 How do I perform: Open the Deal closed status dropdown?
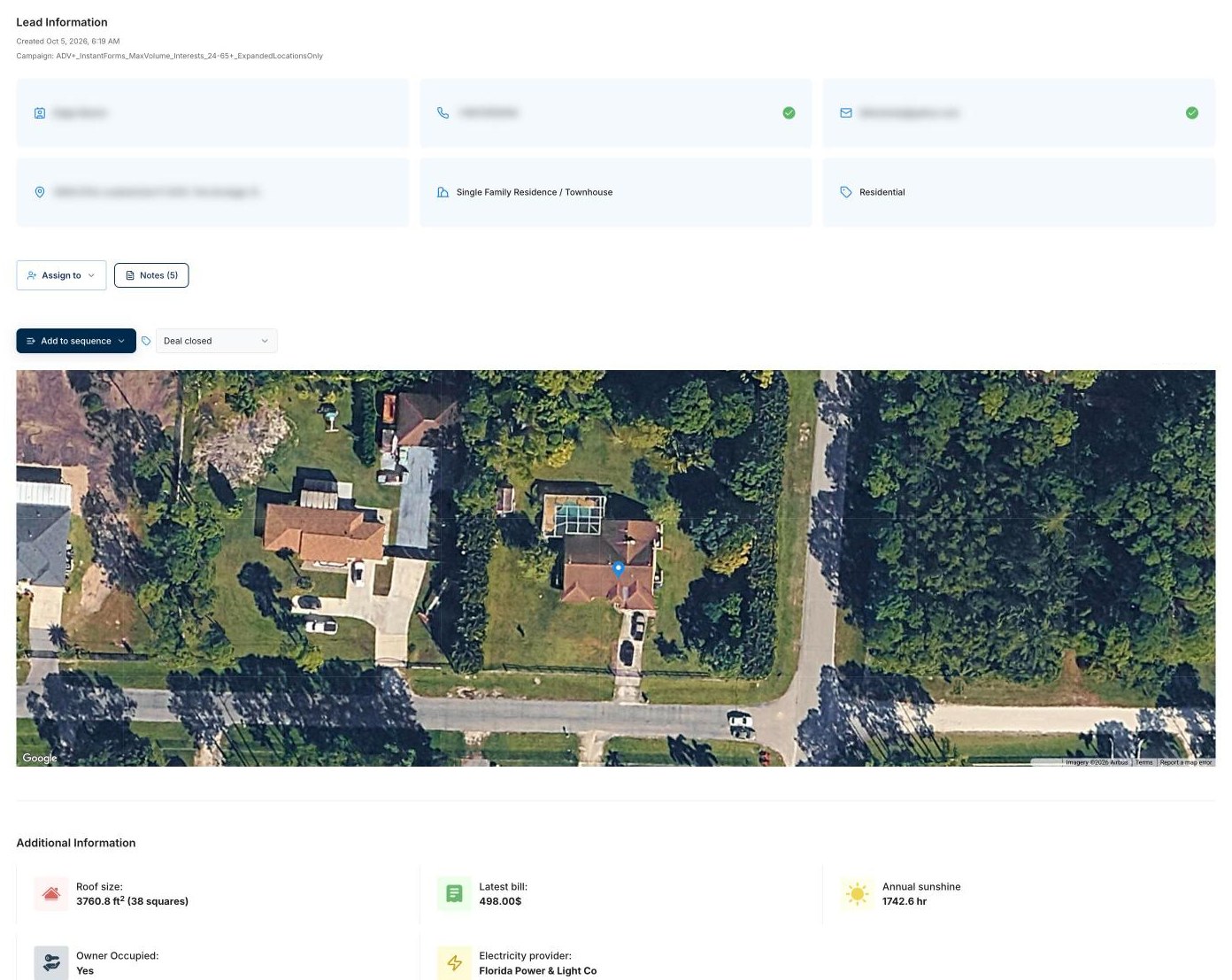(x=217, y=341)
